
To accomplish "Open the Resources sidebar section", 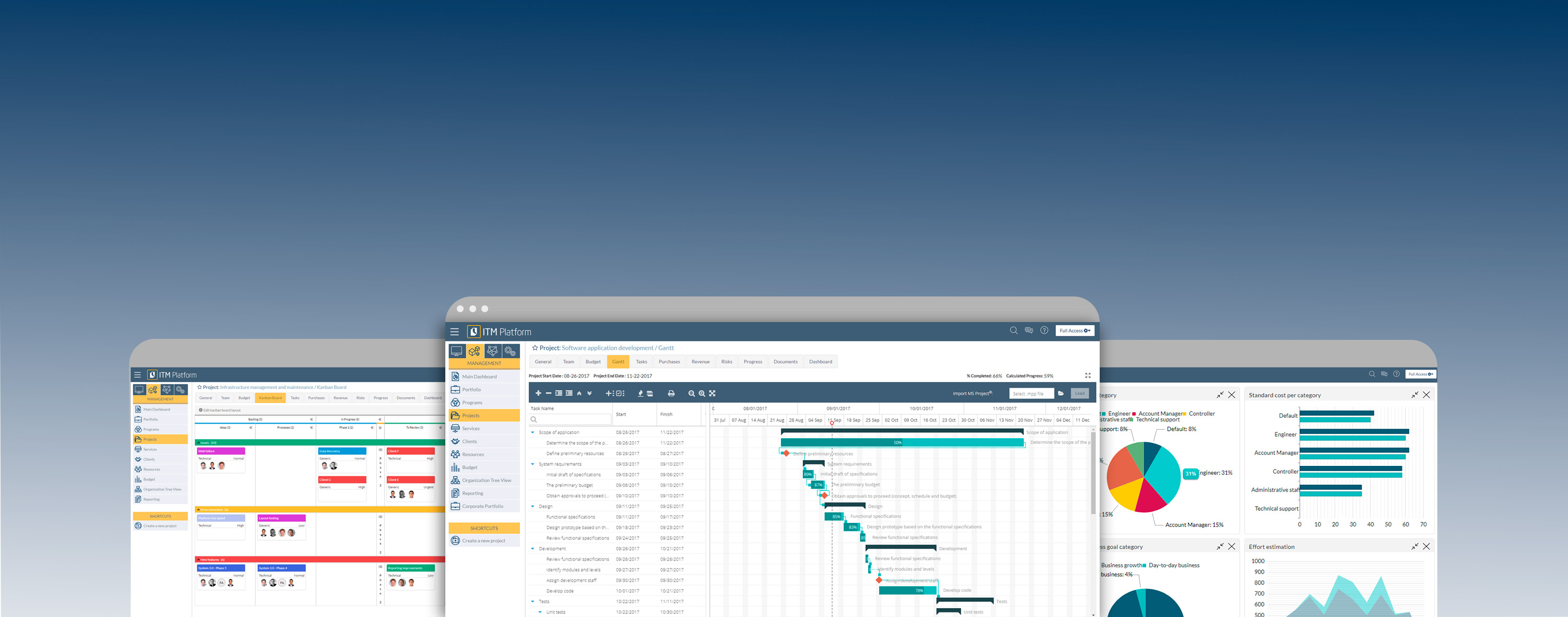I will 472,454.
